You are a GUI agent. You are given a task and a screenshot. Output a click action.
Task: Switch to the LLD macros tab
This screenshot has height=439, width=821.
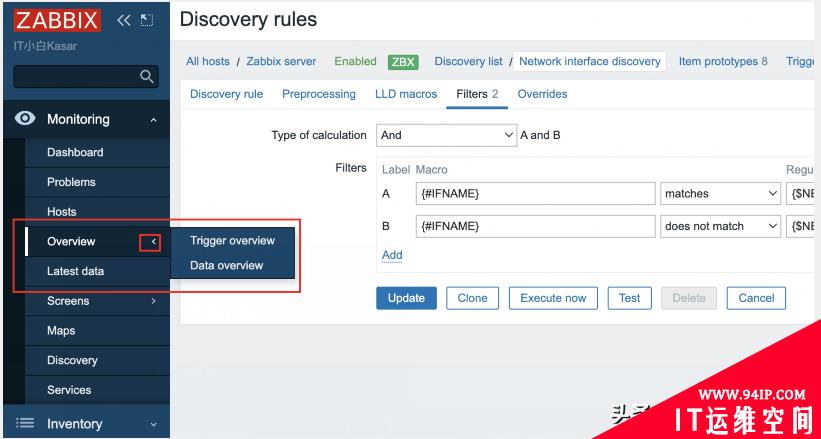pos(406,94)
